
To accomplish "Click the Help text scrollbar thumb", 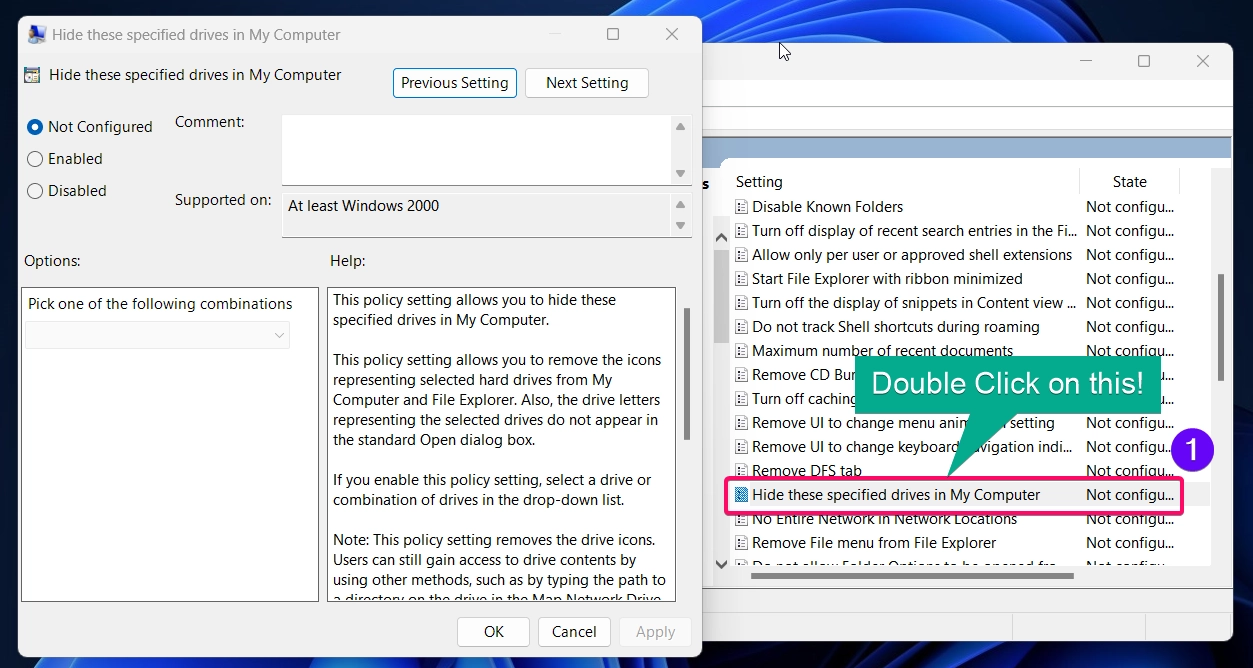I will tap(686, 374).
